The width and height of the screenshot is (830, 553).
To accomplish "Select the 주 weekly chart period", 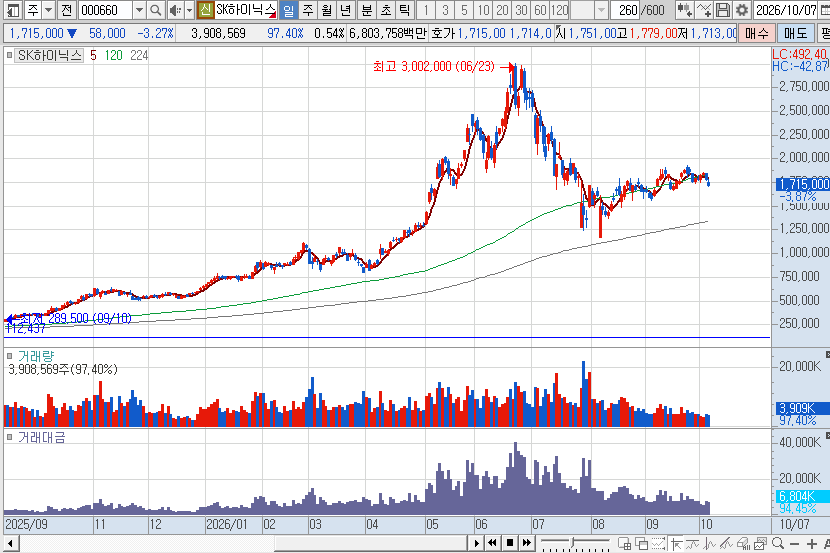I will coord(308,10).
